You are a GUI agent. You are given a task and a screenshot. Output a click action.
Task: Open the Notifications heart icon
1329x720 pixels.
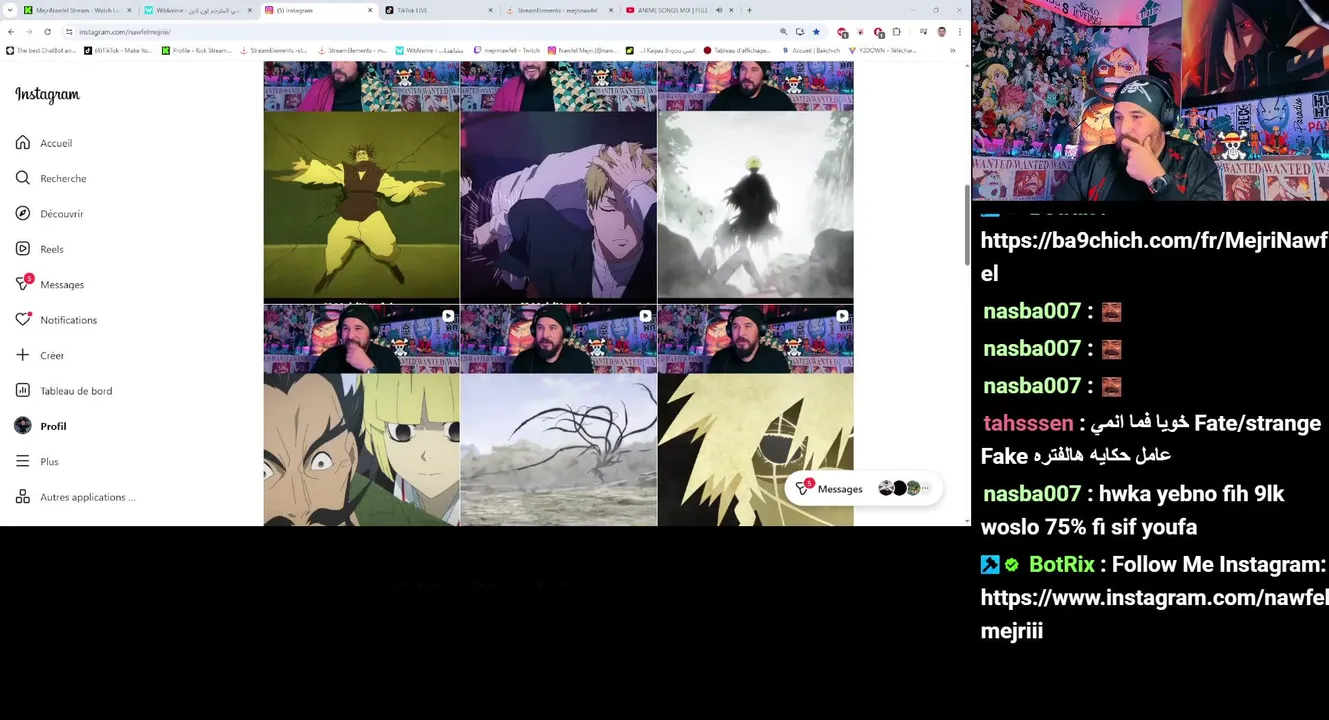22,320
